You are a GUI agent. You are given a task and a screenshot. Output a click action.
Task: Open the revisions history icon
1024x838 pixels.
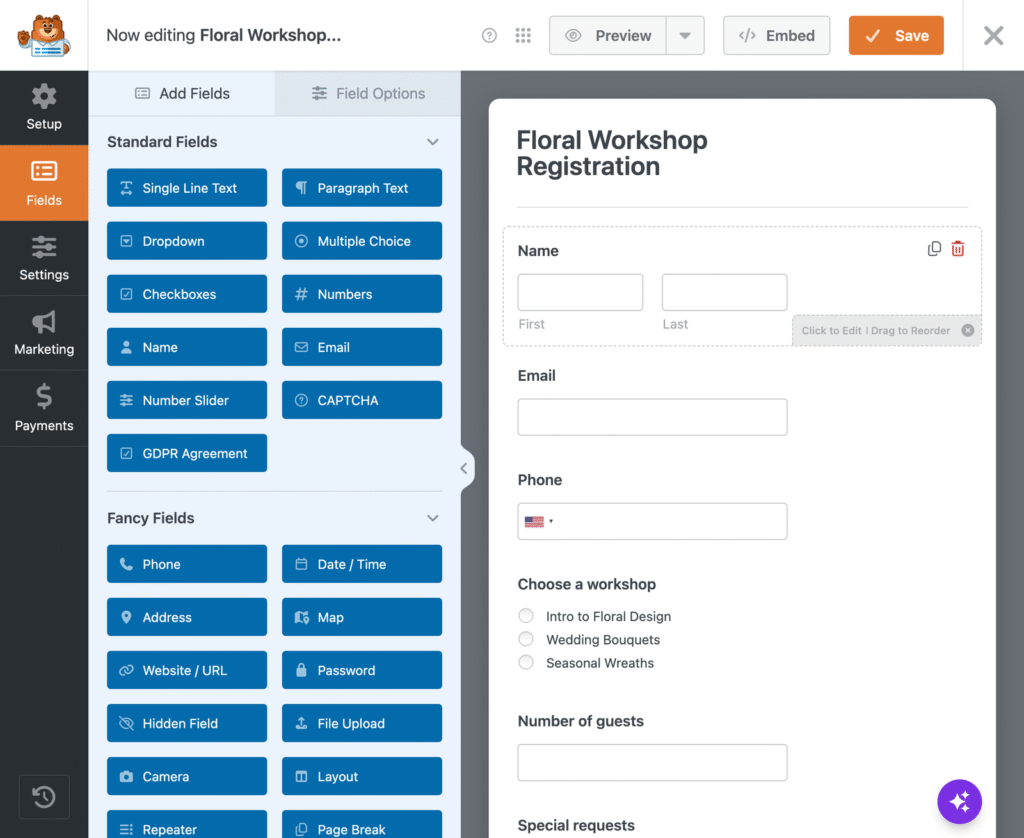pos(44,797)
